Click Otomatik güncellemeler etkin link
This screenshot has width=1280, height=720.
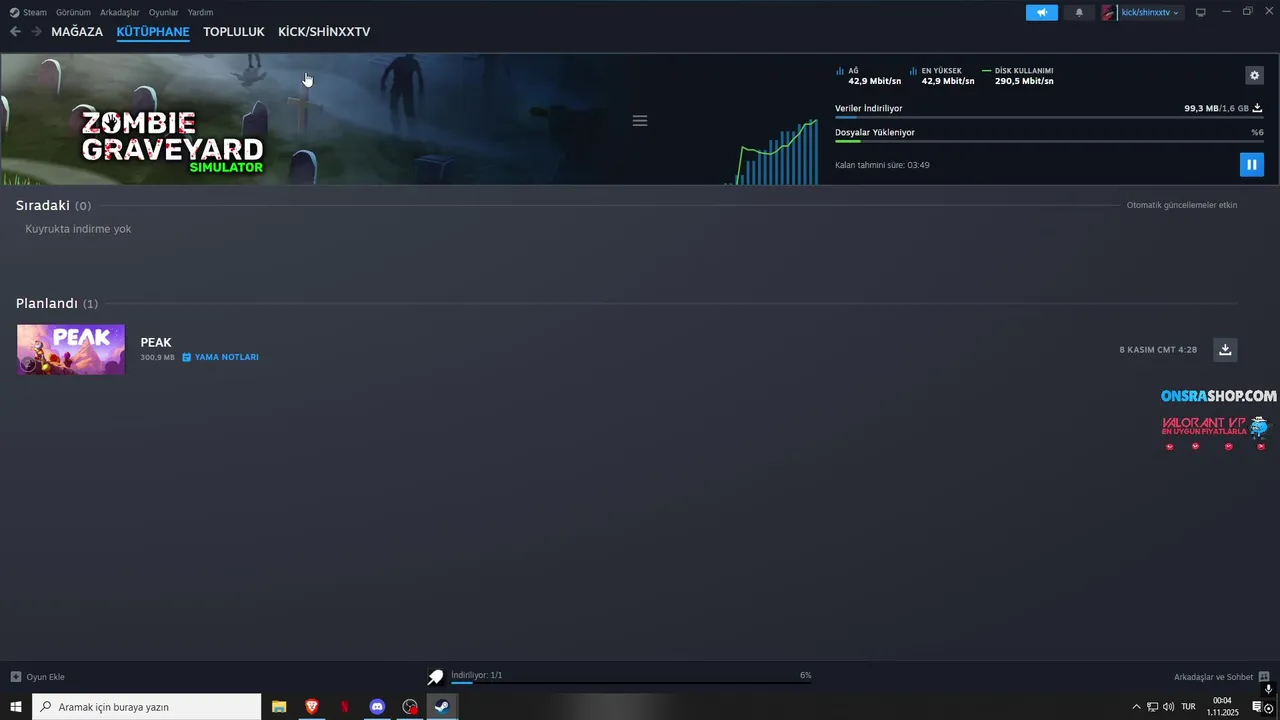(x=1182, y=205)
